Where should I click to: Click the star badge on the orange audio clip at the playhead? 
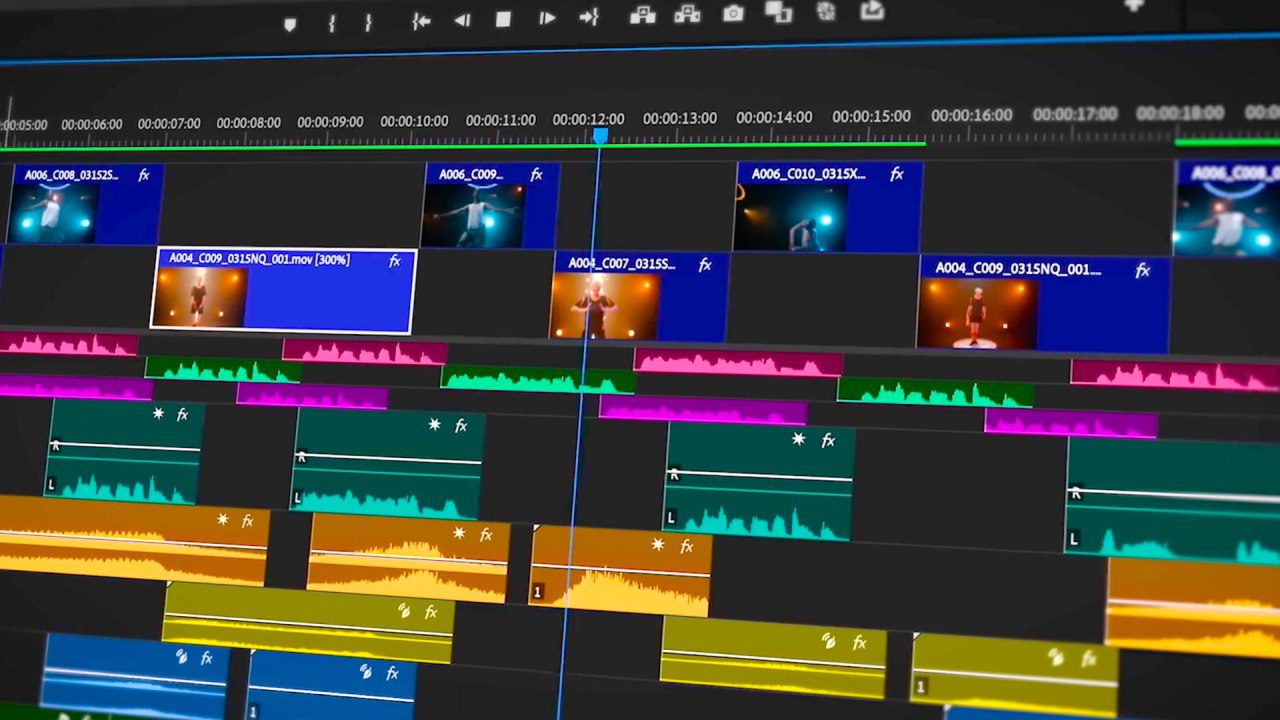click(x=658, y=545)
